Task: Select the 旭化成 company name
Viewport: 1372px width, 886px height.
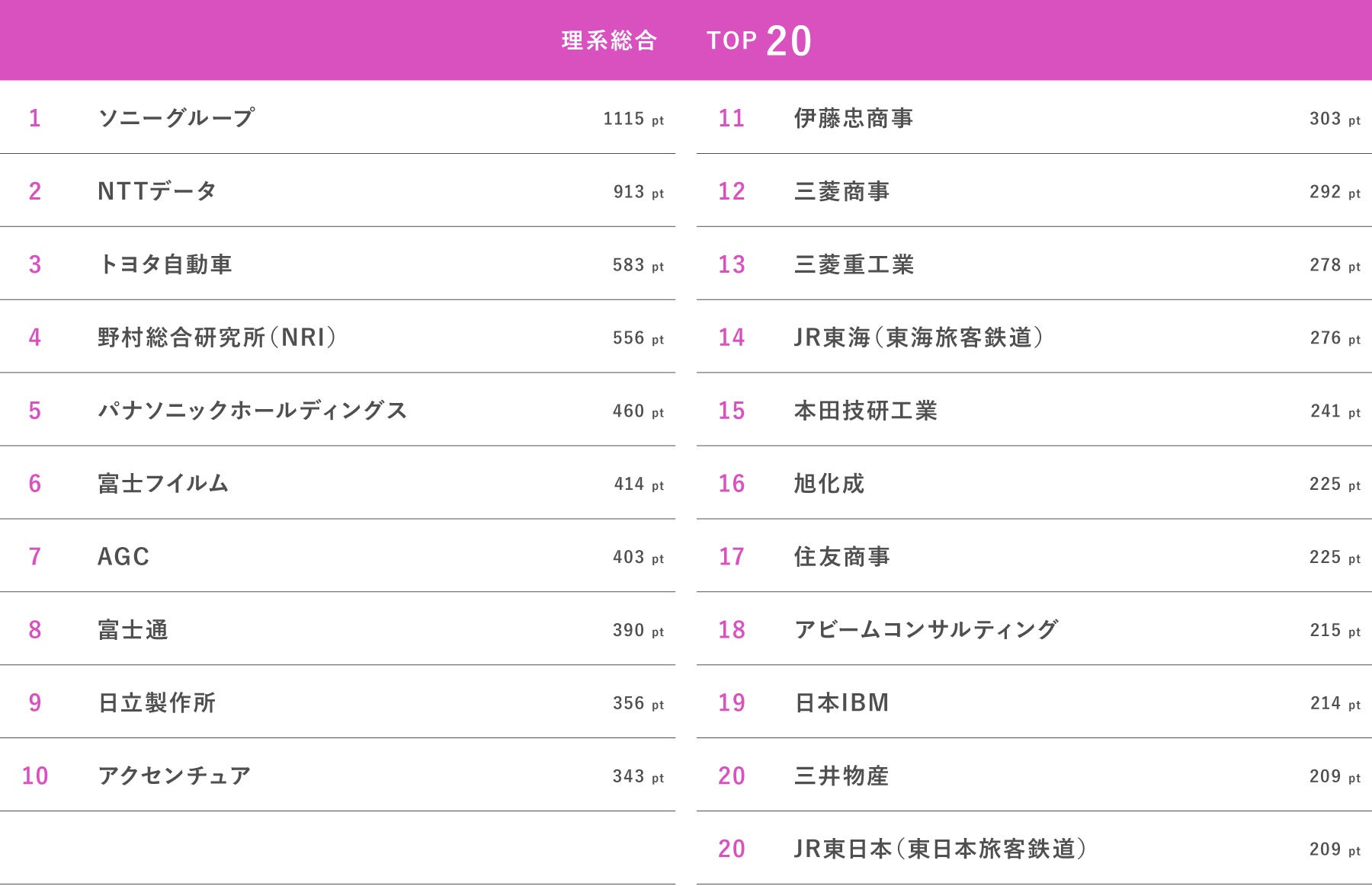Action: point(829,484)
